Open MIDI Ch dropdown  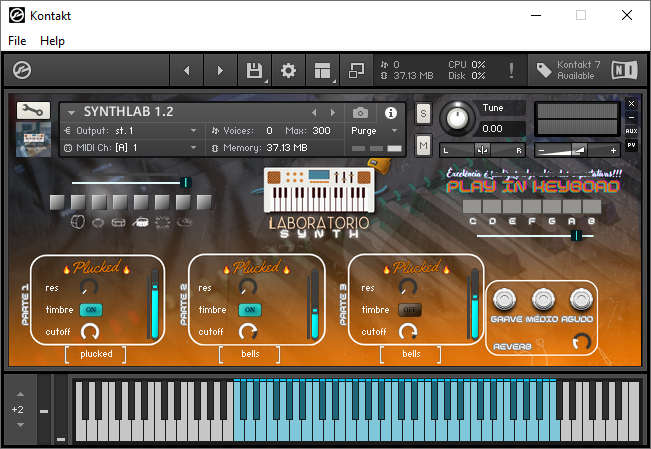click(x=130, y=148)
